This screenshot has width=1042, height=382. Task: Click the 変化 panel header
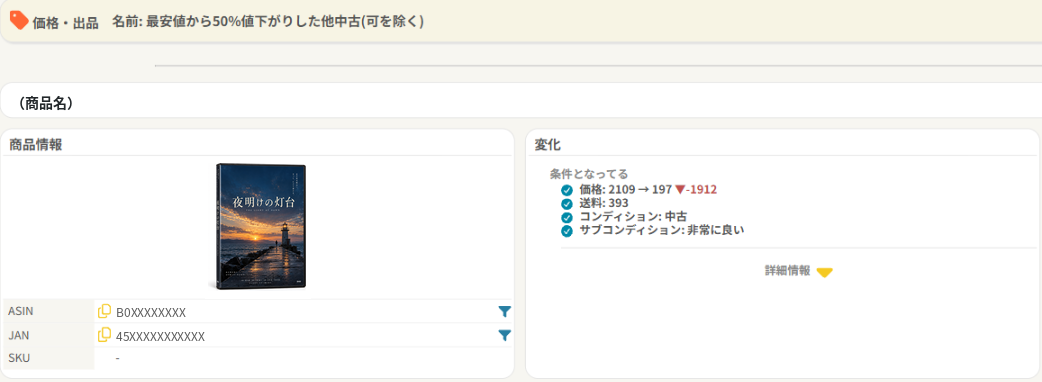pyautogui.click(x=548, y=145)
